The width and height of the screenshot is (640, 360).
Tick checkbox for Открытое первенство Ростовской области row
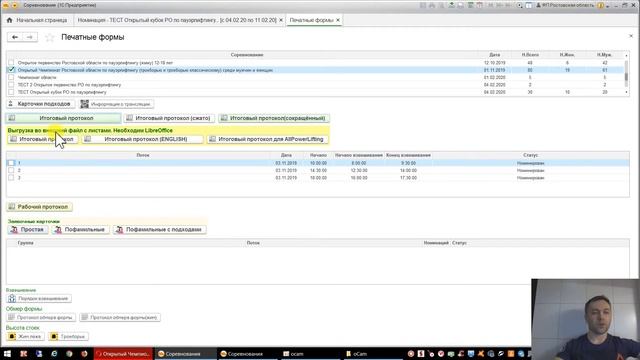(11, 63)
